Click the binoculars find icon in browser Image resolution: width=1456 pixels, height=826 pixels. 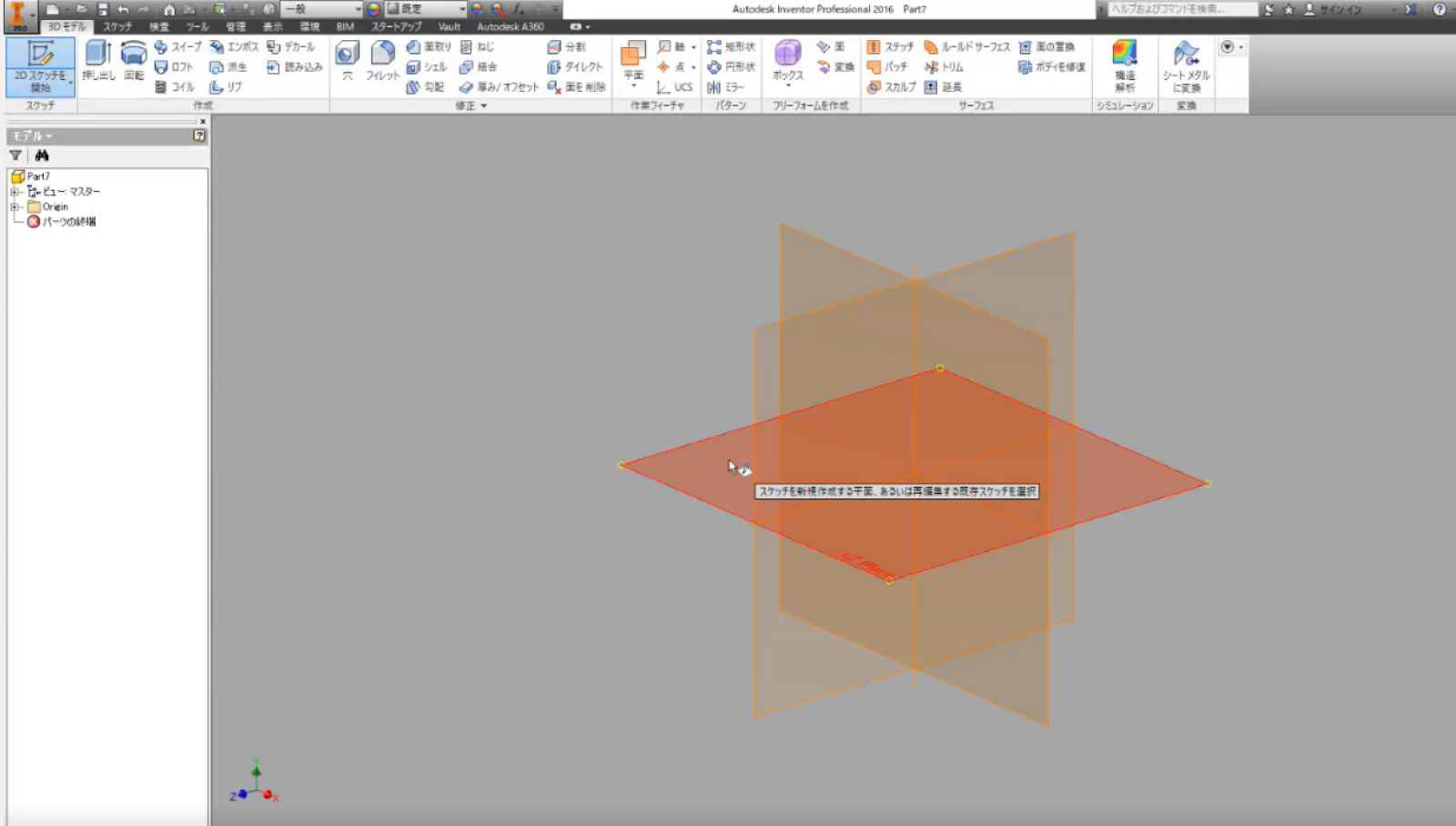click(x=42, y=156)
